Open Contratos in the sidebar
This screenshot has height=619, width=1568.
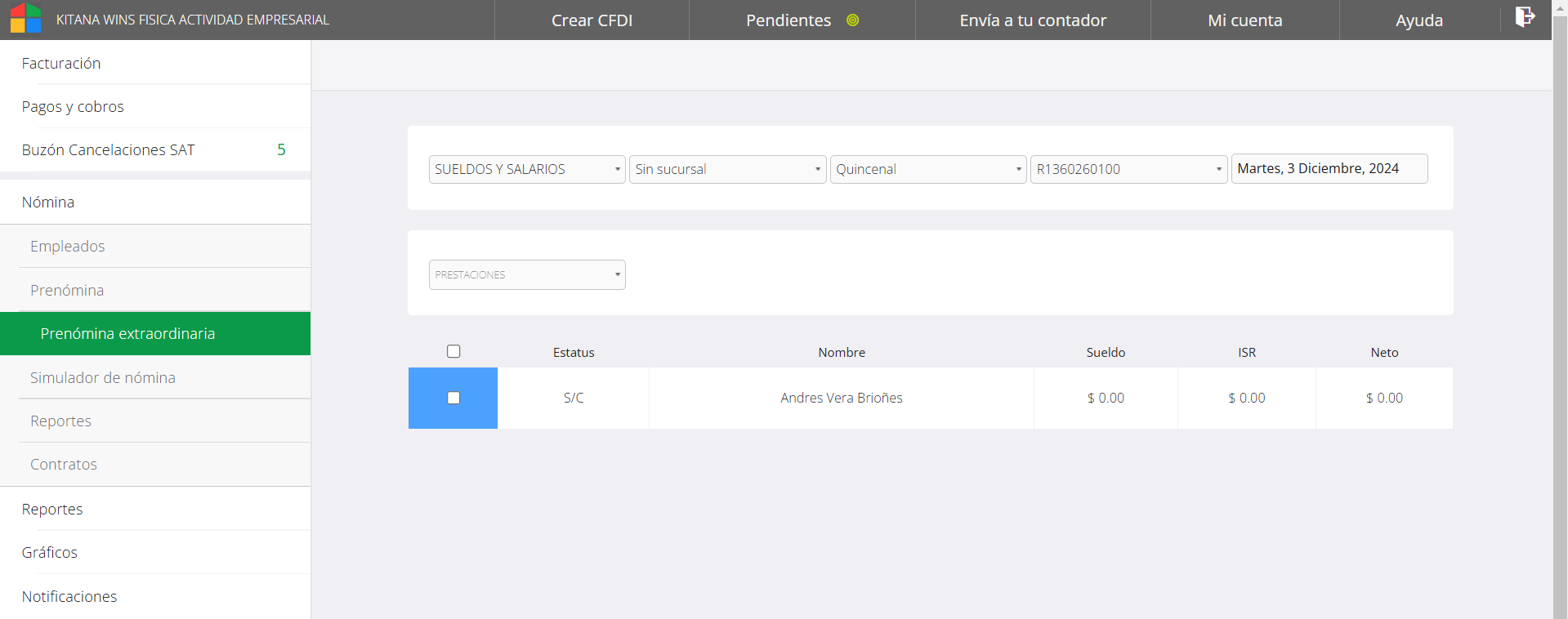64,464
